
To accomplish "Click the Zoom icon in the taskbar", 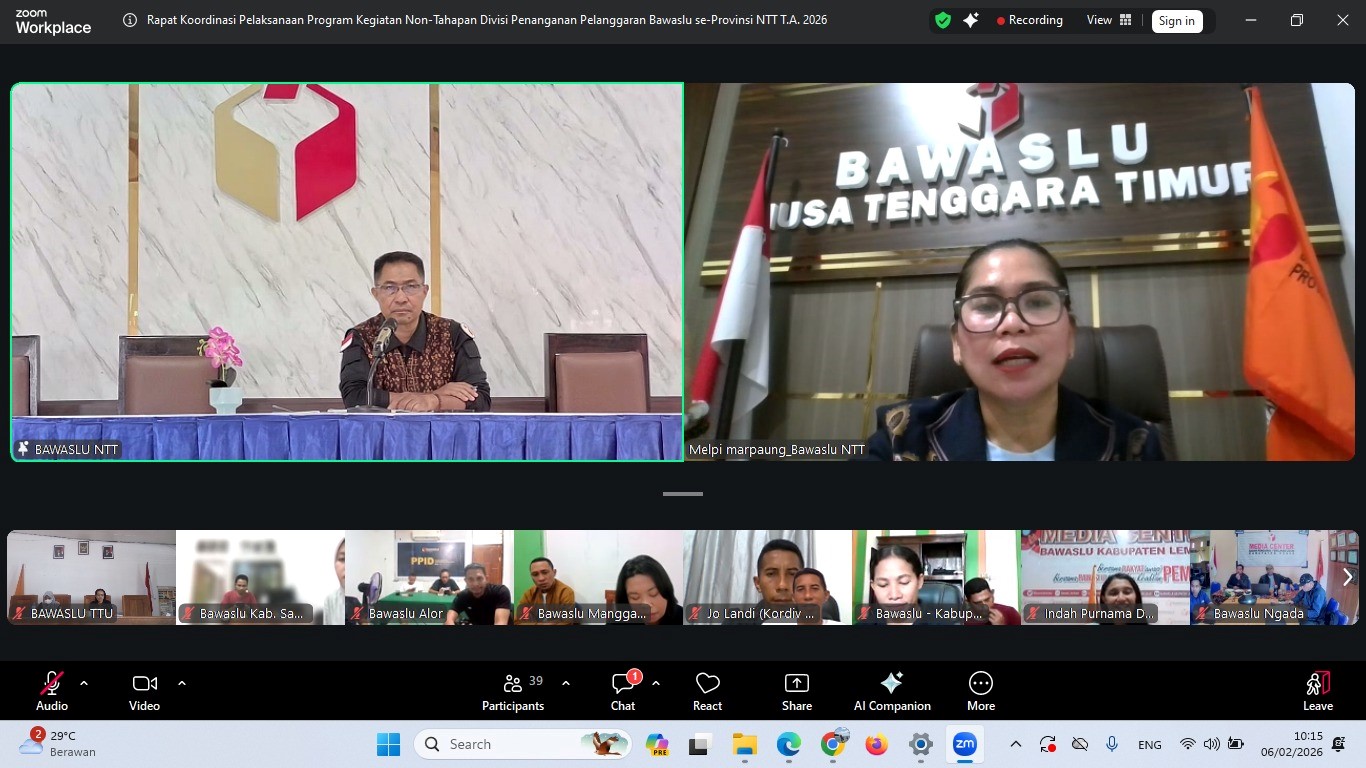I will pos(965,744).
